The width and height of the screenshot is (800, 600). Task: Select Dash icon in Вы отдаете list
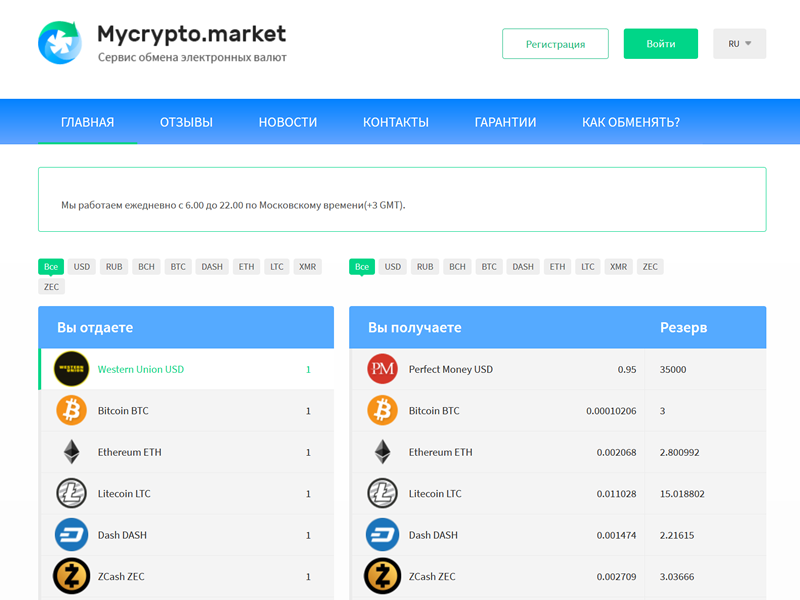71,535
